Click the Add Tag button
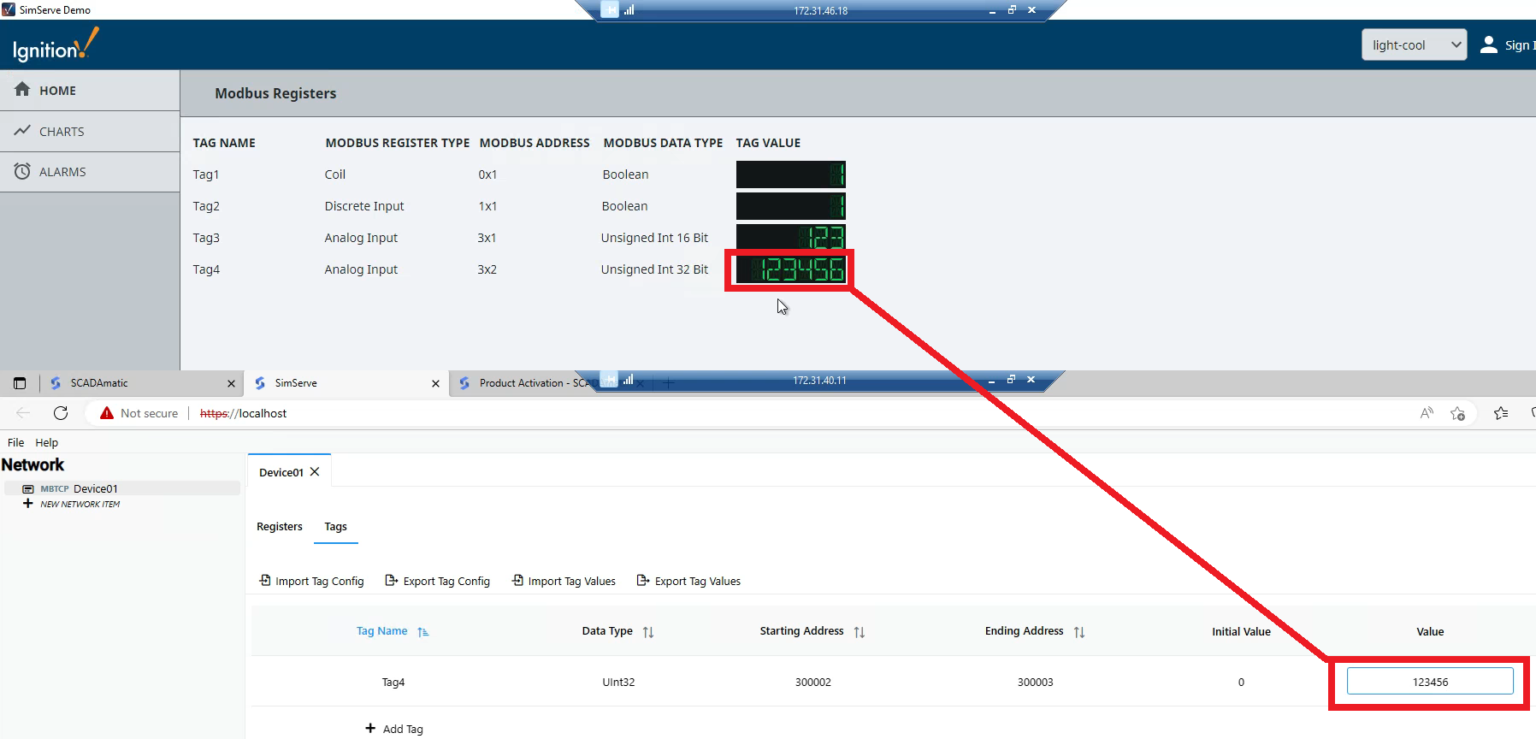This screenshot has width=1536, height=739. (394, 728)
